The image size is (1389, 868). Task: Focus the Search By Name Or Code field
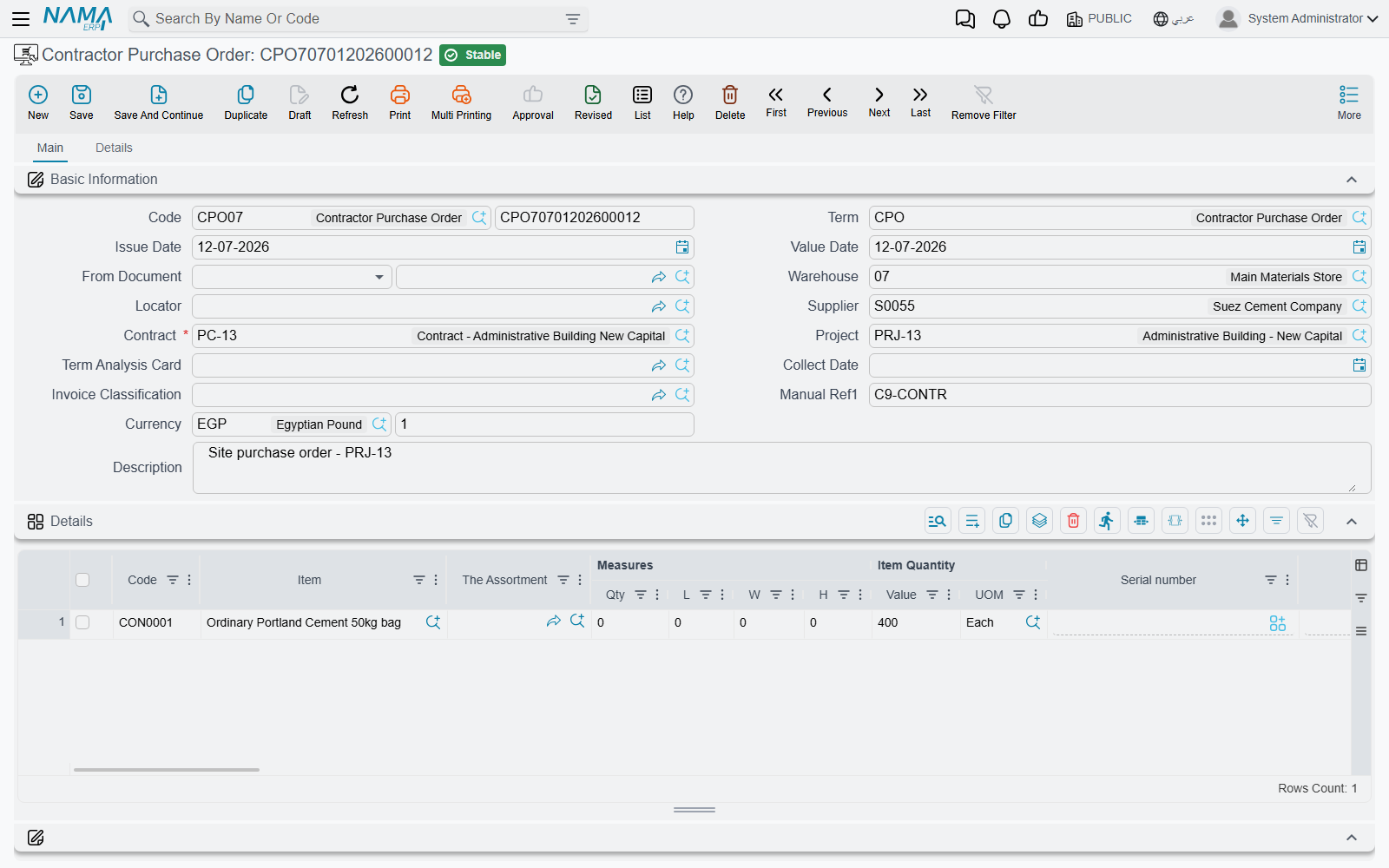tap(358, 19)
